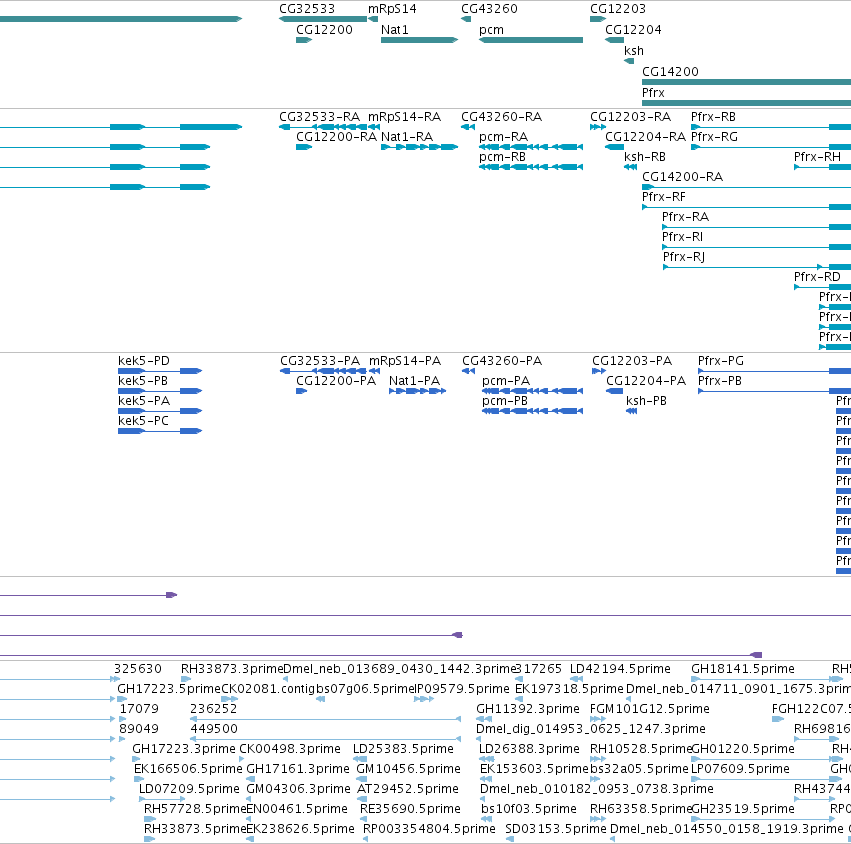This screenshot has width=851, height=844.
Task: Click protein CG32533-PA label
Action: pyautogui.click(x=320, y=361)
